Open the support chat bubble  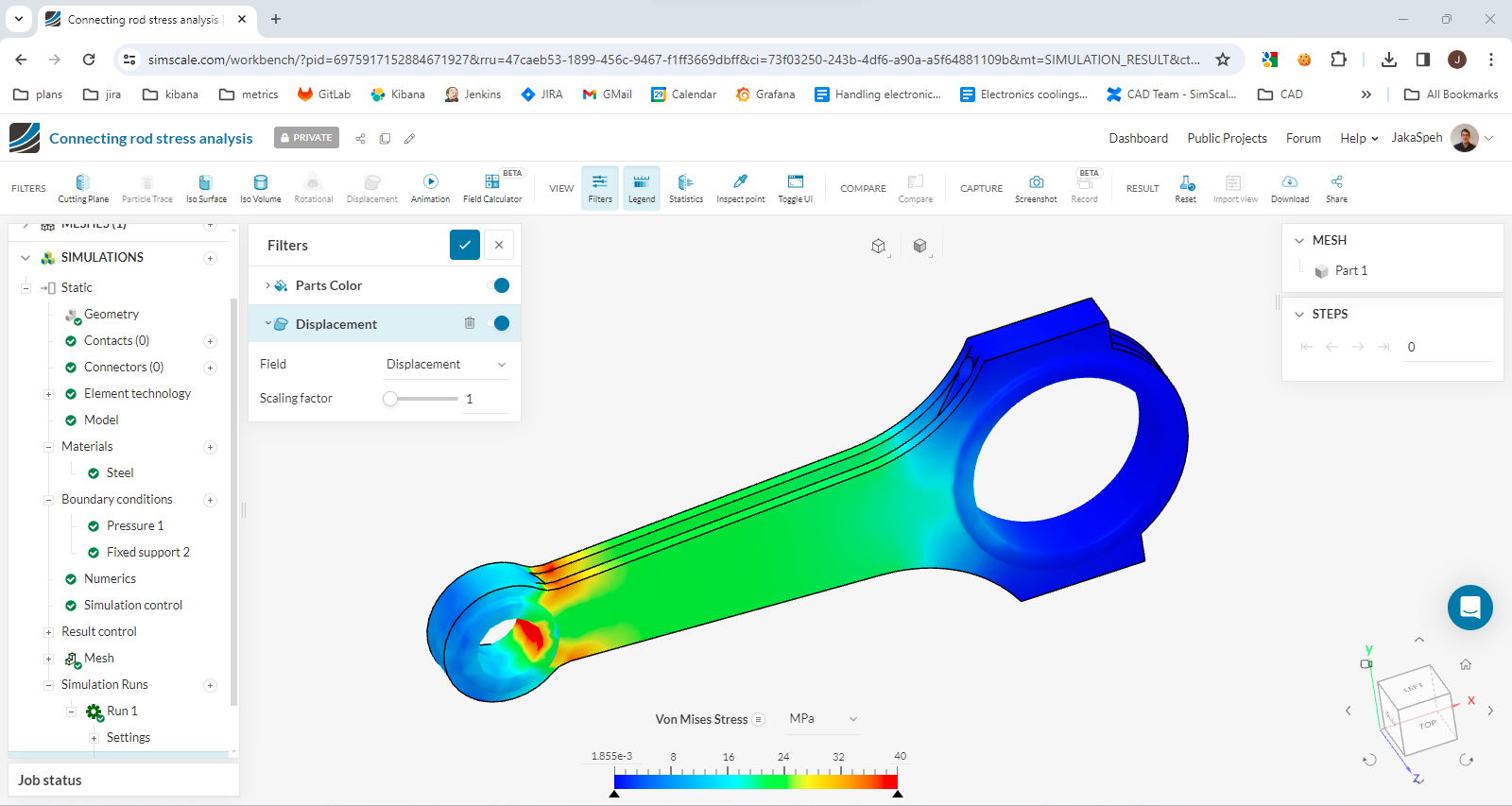click(x=1470, y=608)
